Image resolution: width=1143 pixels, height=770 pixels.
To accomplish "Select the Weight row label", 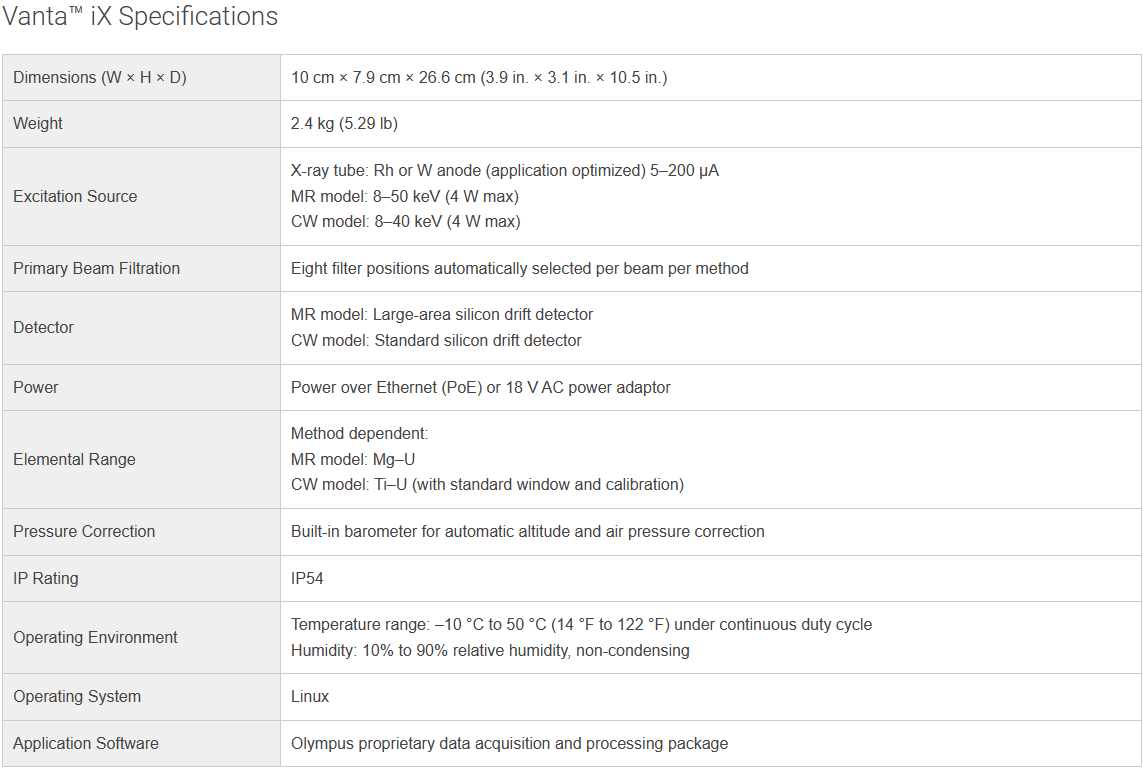I will (x=38, y=124).
